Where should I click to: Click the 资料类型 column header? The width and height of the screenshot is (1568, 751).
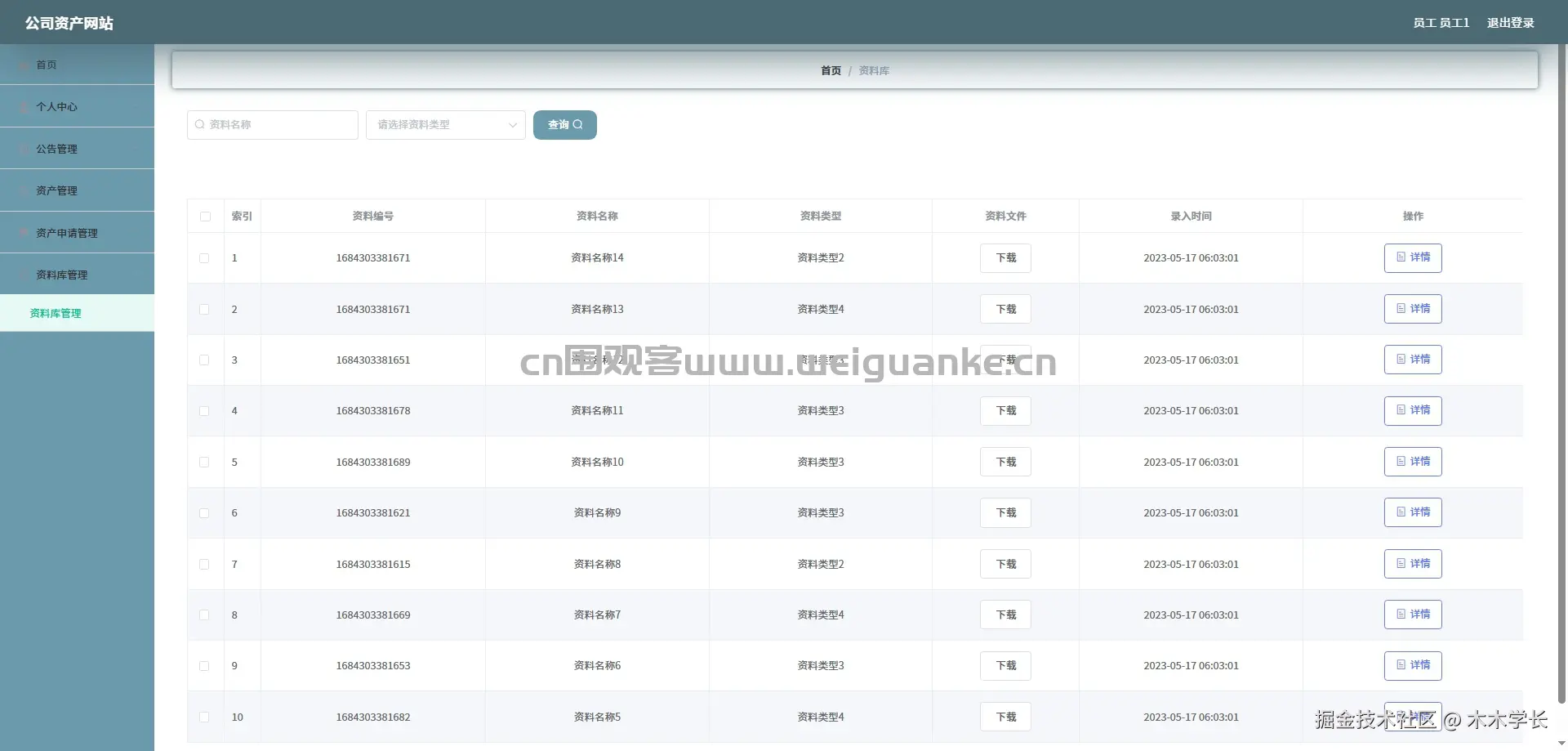821,217
